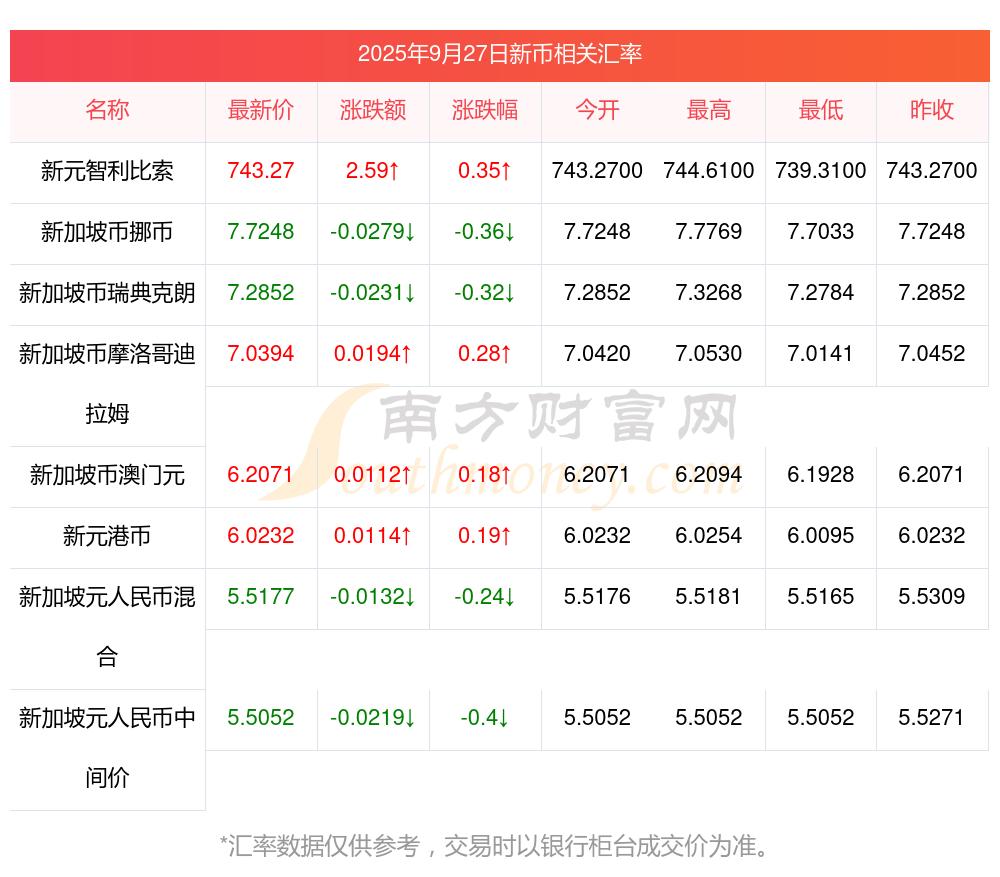
Task: Click change percent 0.18↑
Action: (484, 475)
